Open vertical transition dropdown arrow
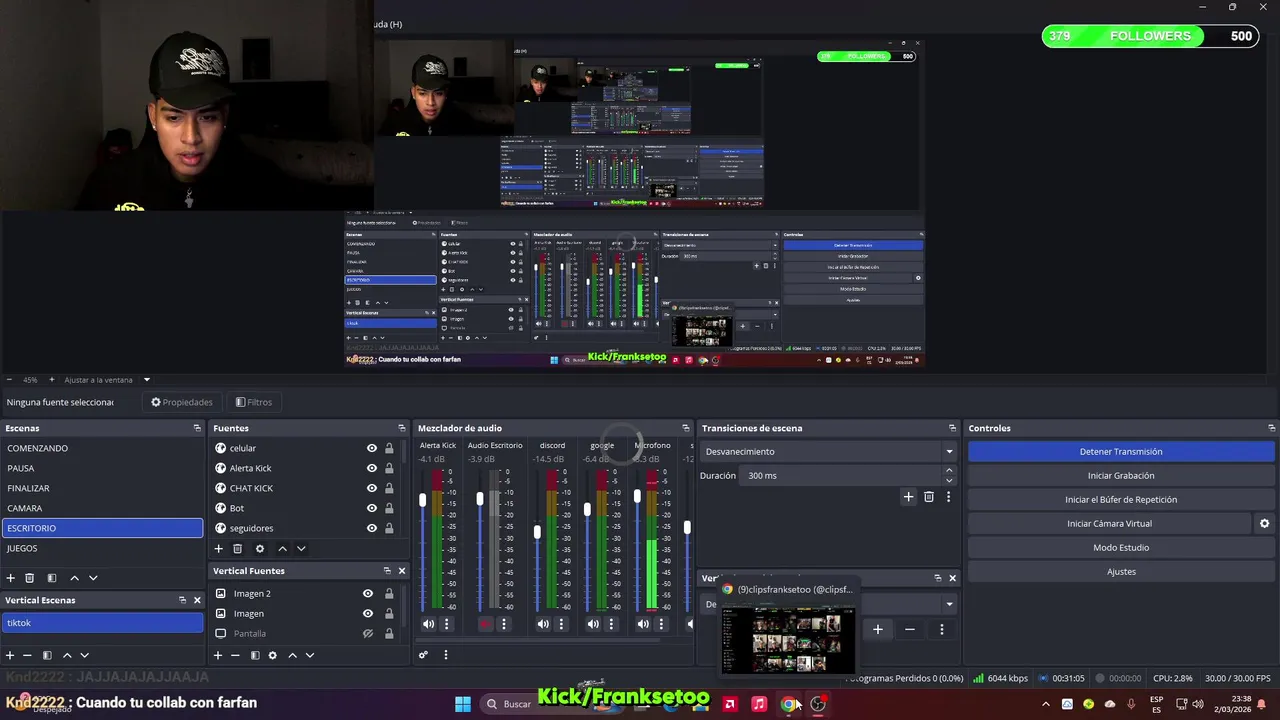The image size is (1280, 720). (x=949, y=604)
